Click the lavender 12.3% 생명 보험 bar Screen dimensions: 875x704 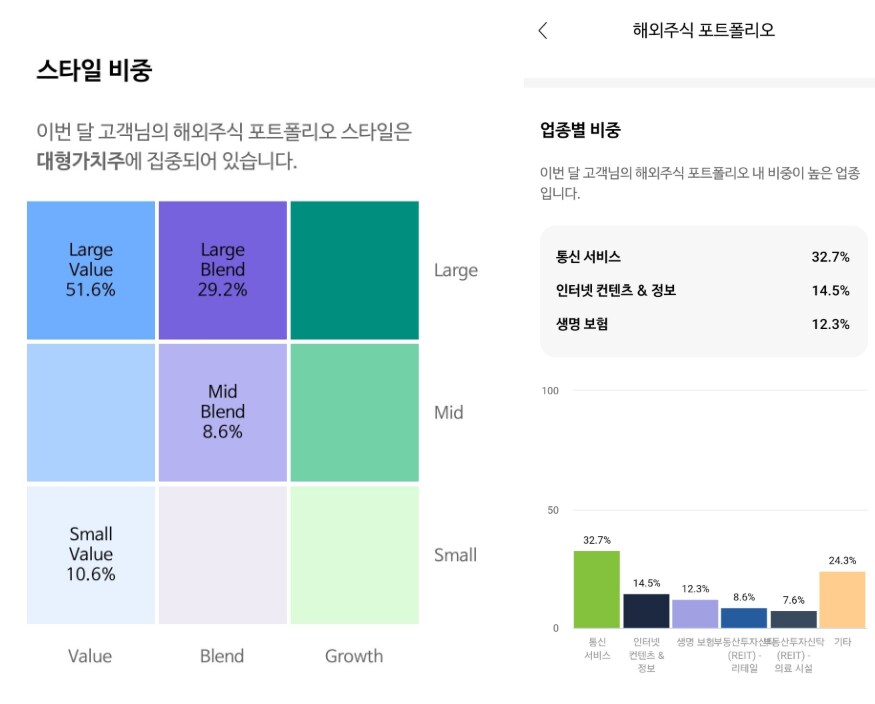pos(695,613)
